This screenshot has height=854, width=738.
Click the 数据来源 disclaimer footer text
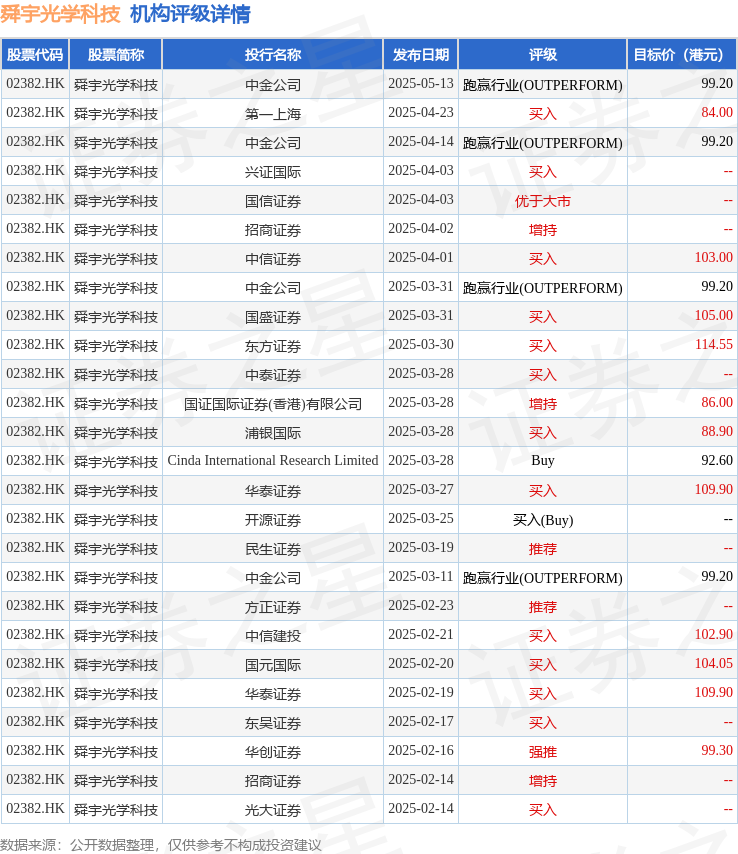point(161,845)
